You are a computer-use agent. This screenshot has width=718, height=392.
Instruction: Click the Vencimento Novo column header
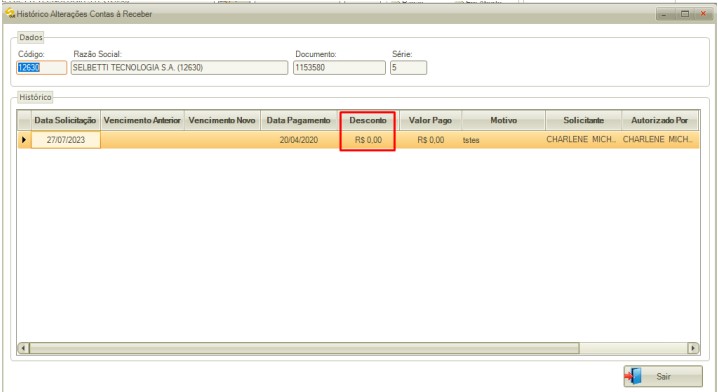coord(223,120)
